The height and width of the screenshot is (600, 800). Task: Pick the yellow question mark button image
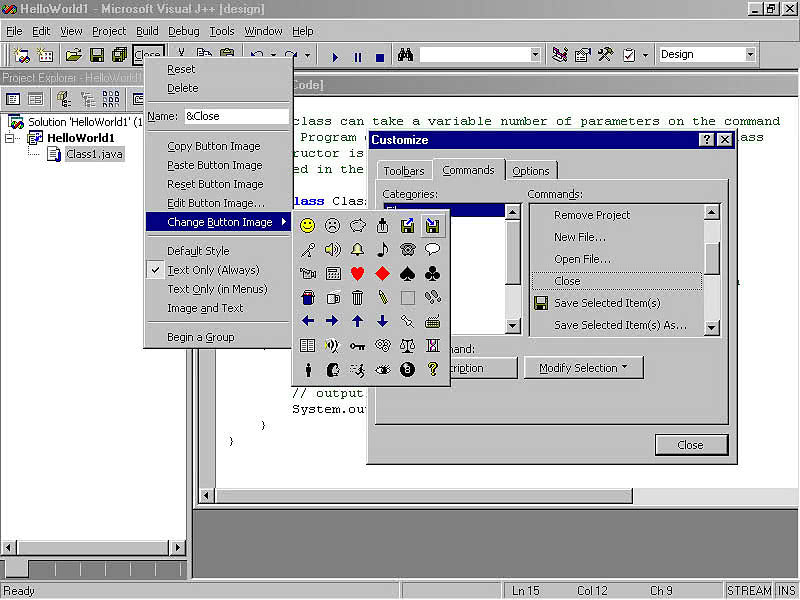coord(432,369)
